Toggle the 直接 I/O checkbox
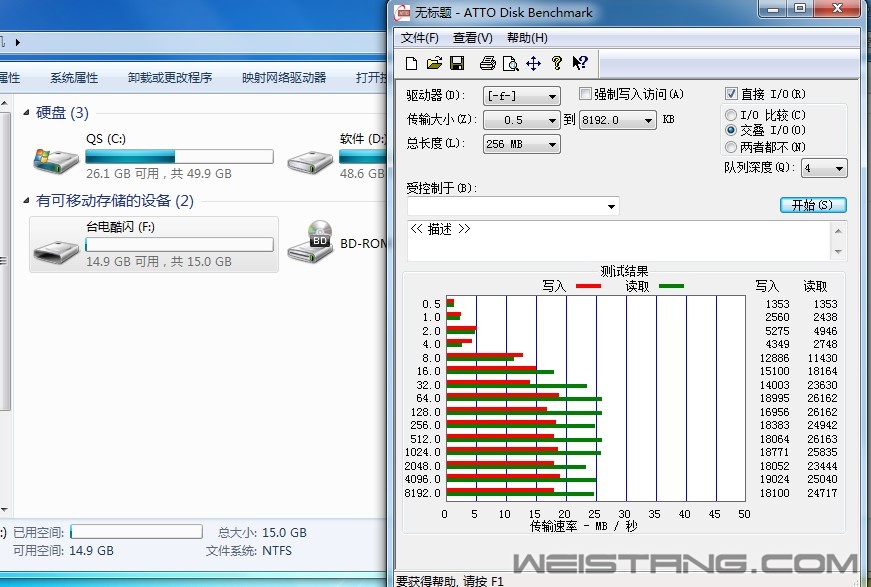 pyautogui.click(x=732, y=94)
